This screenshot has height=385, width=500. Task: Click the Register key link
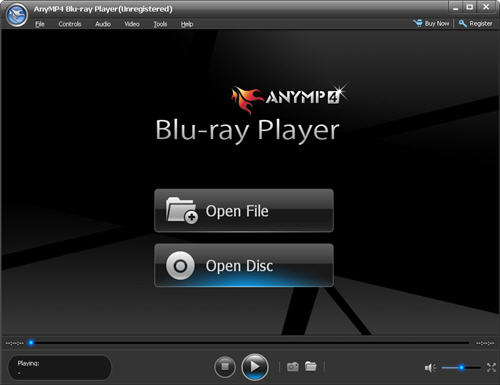[x=475, y=23]
